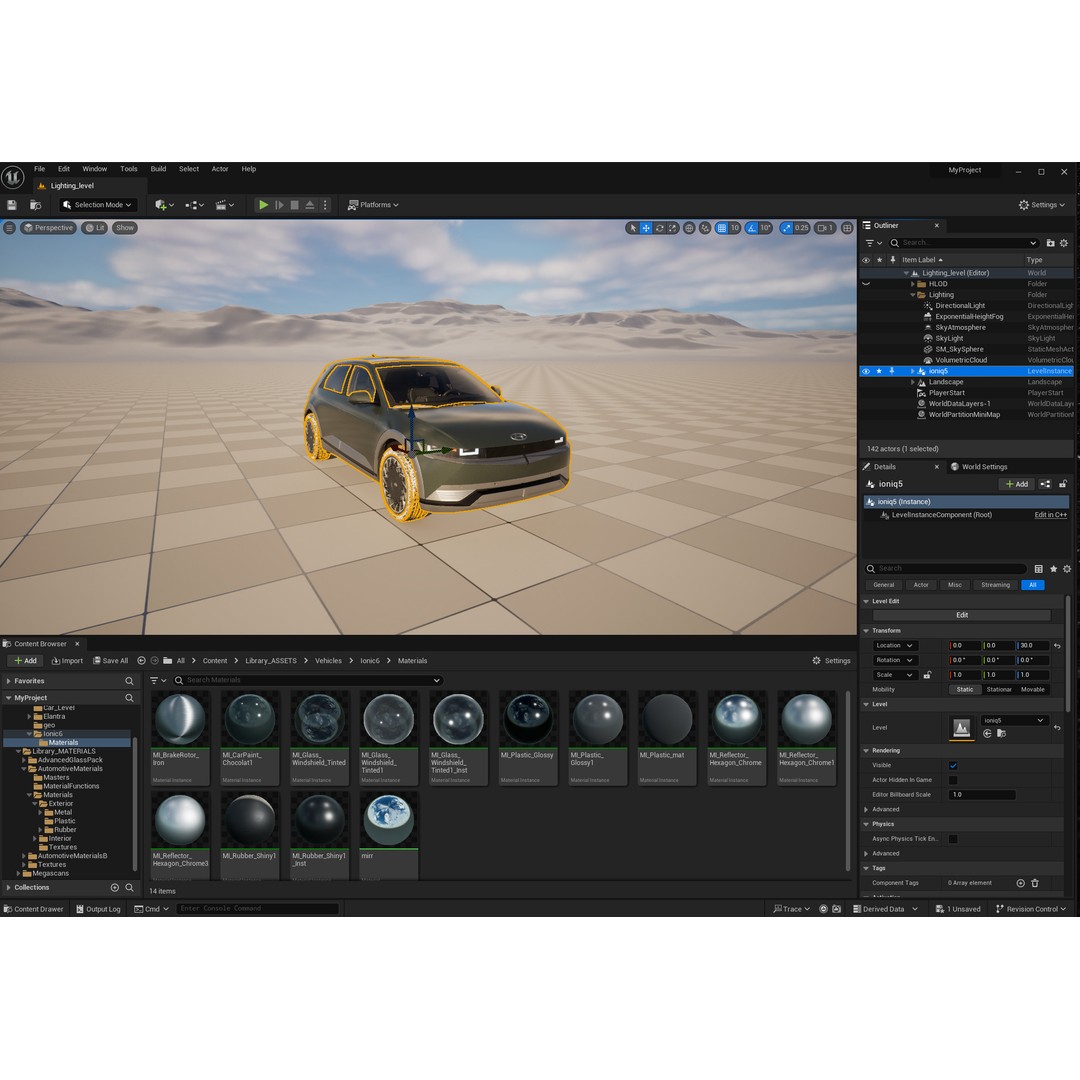Screen dimensions: 1080x1080
Task: Toggle the Scale lock icon
Action: (x=927, y=676)
